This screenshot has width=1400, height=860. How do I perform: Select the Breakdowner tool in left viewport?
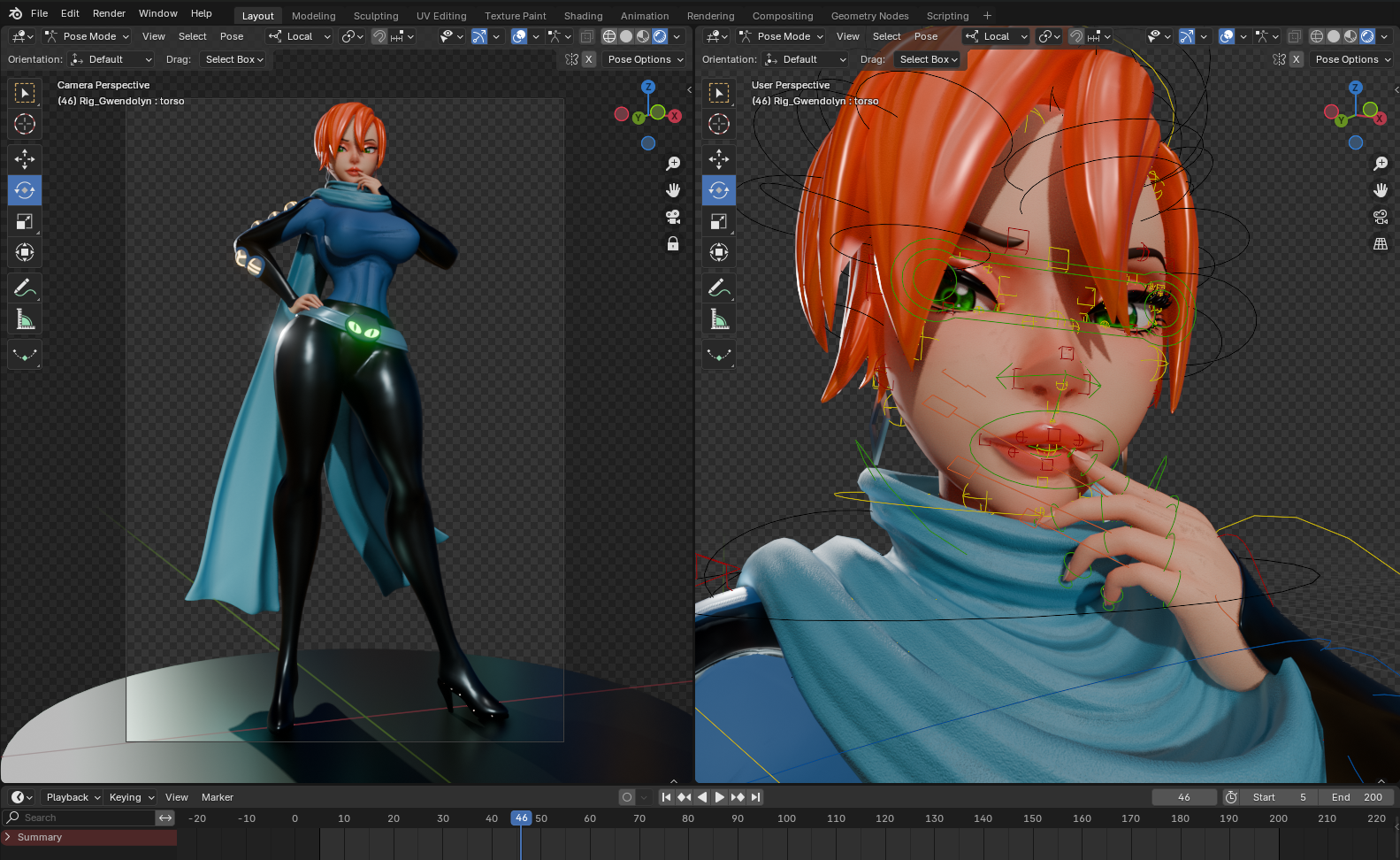tap(25, 355)
